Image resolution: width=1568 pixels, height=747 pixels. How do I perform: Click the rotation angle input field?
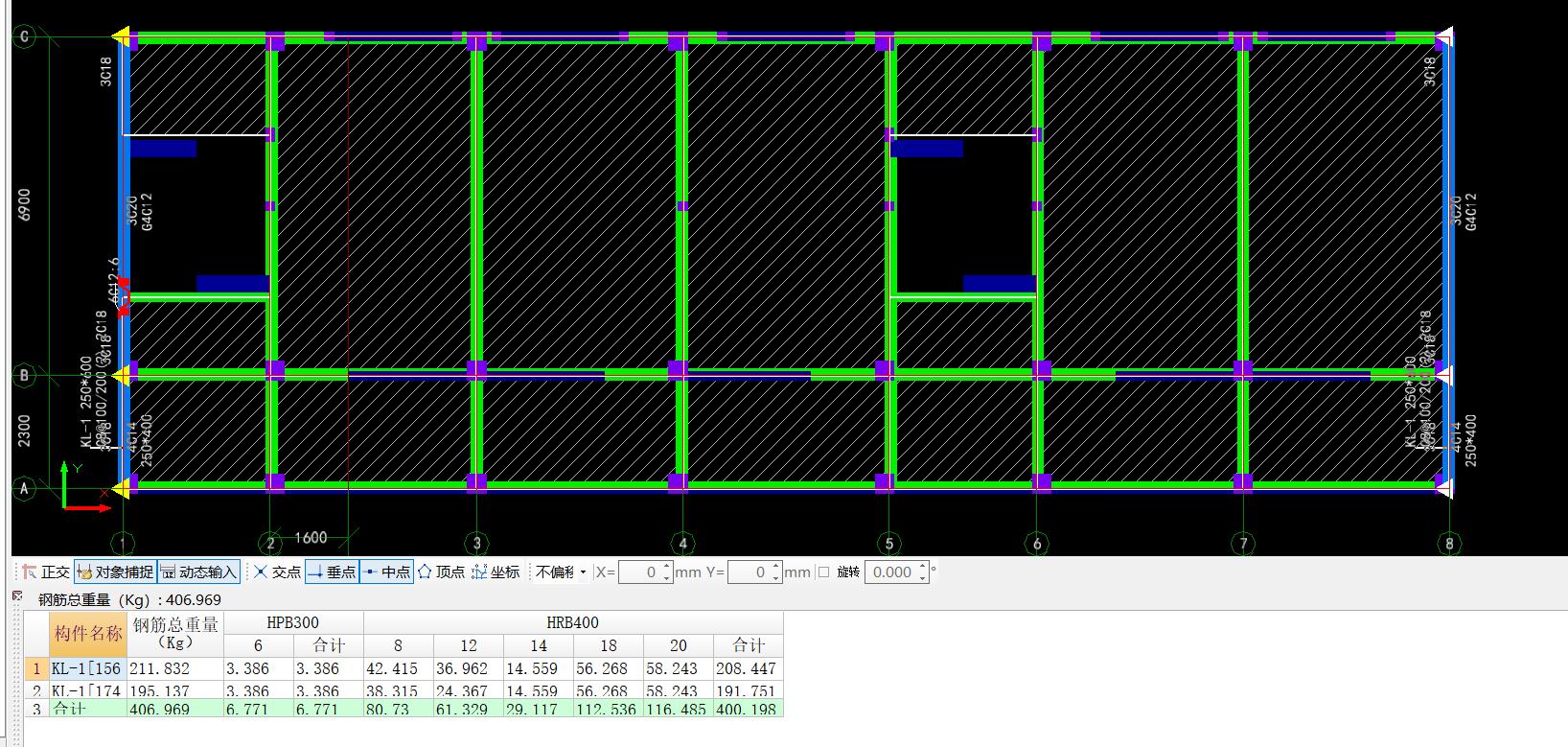tap(890, 572)
